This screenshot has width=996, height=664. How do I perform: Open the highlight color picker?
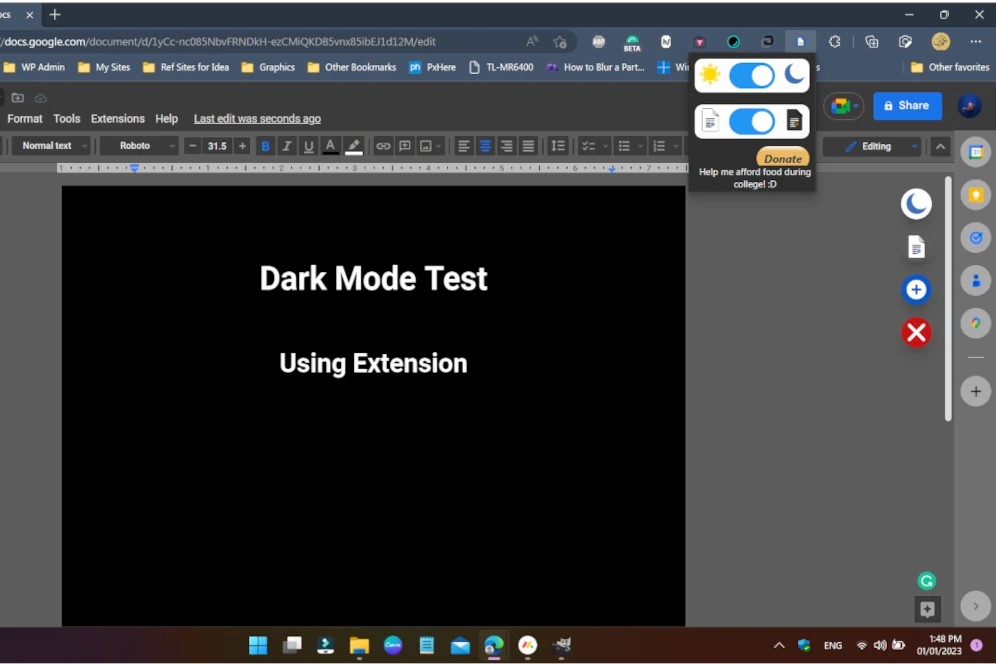(x=354, y=146)
